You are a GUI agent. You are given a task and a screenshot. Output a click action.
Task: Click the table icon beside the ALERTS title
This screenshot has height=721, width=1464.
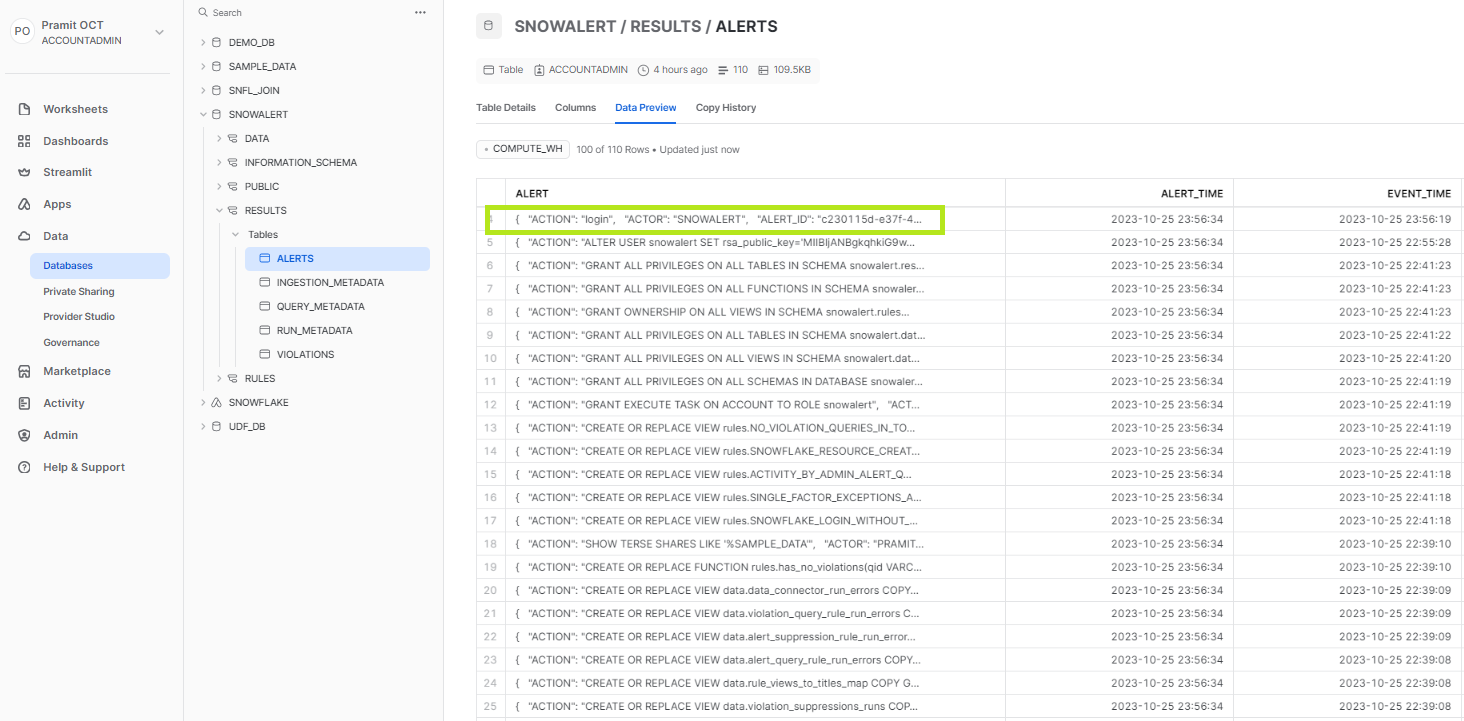487,25
